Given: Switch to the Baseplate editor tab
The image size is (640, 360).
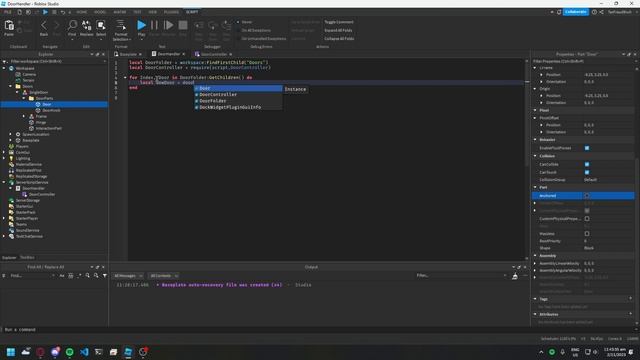Looking at the screenshot, I should [128, 54].
